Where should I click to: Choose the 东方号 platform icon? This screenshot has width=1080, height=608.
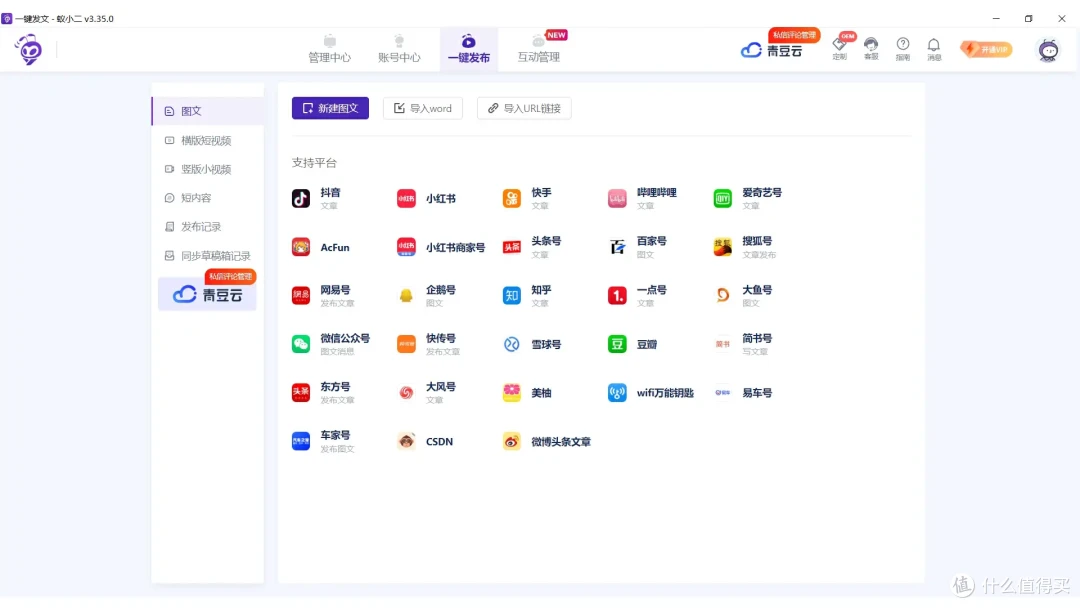point(300,392)
